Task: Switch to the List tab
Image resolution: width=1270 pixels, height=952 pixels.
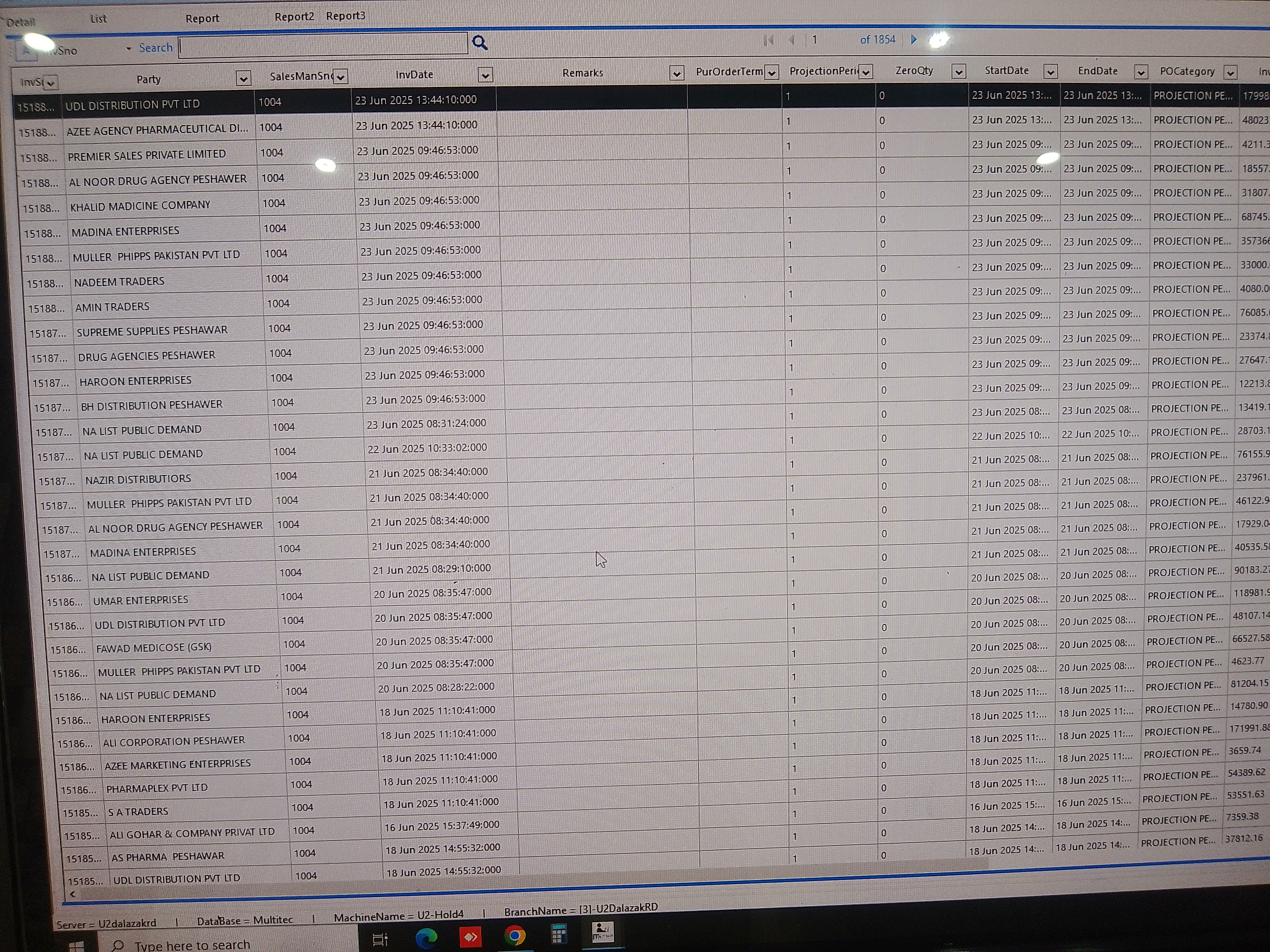Action: (98, 19)
